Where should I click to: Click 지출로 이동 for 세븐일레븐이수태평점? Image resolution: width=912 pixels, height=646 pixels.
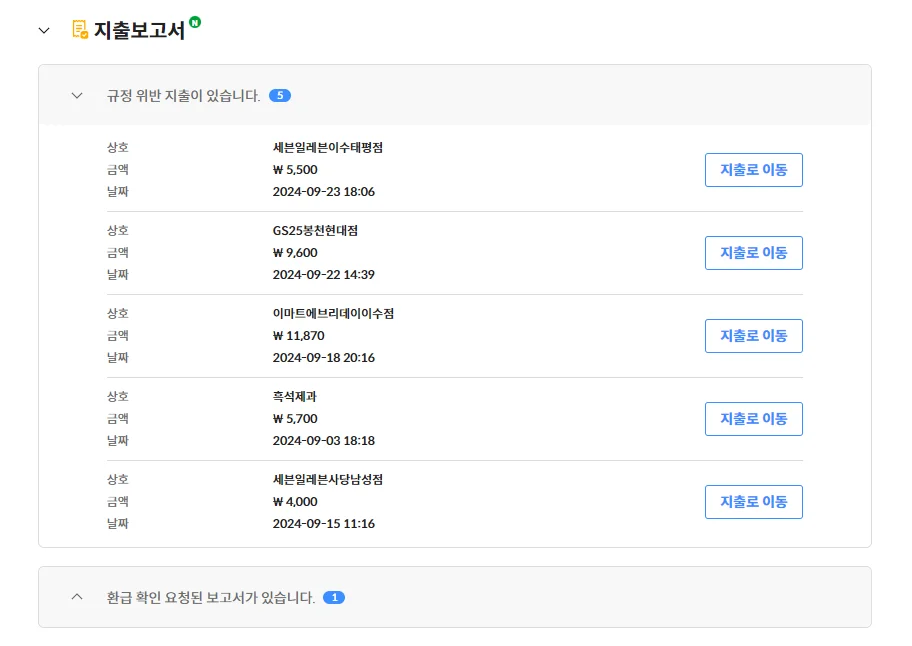(753, 170)
